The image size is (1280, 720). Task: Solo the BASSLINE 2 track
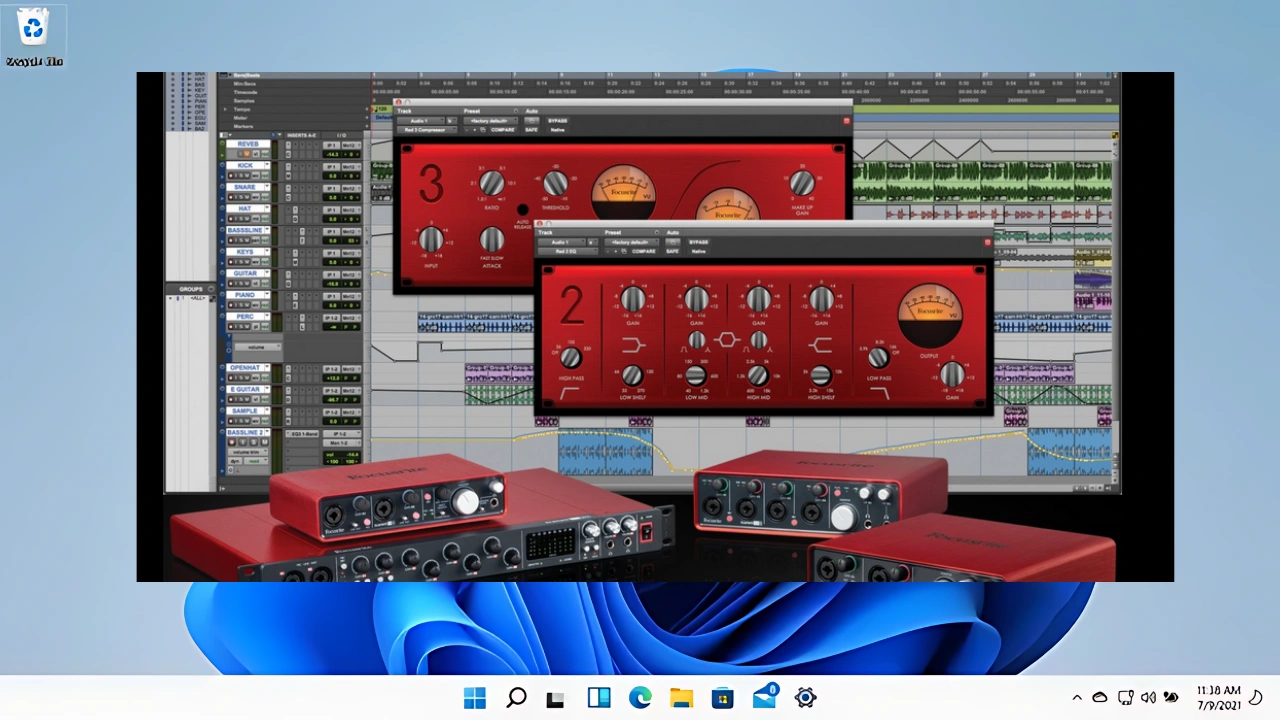(253, 442)
